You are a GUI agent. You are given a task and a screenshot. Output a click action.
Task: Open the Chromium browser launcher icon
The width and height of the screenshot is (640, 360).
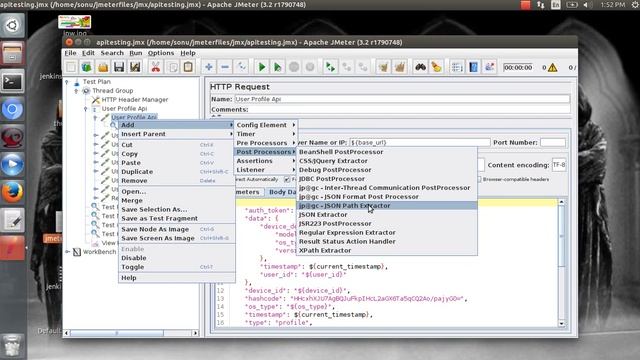coord(12,109)
